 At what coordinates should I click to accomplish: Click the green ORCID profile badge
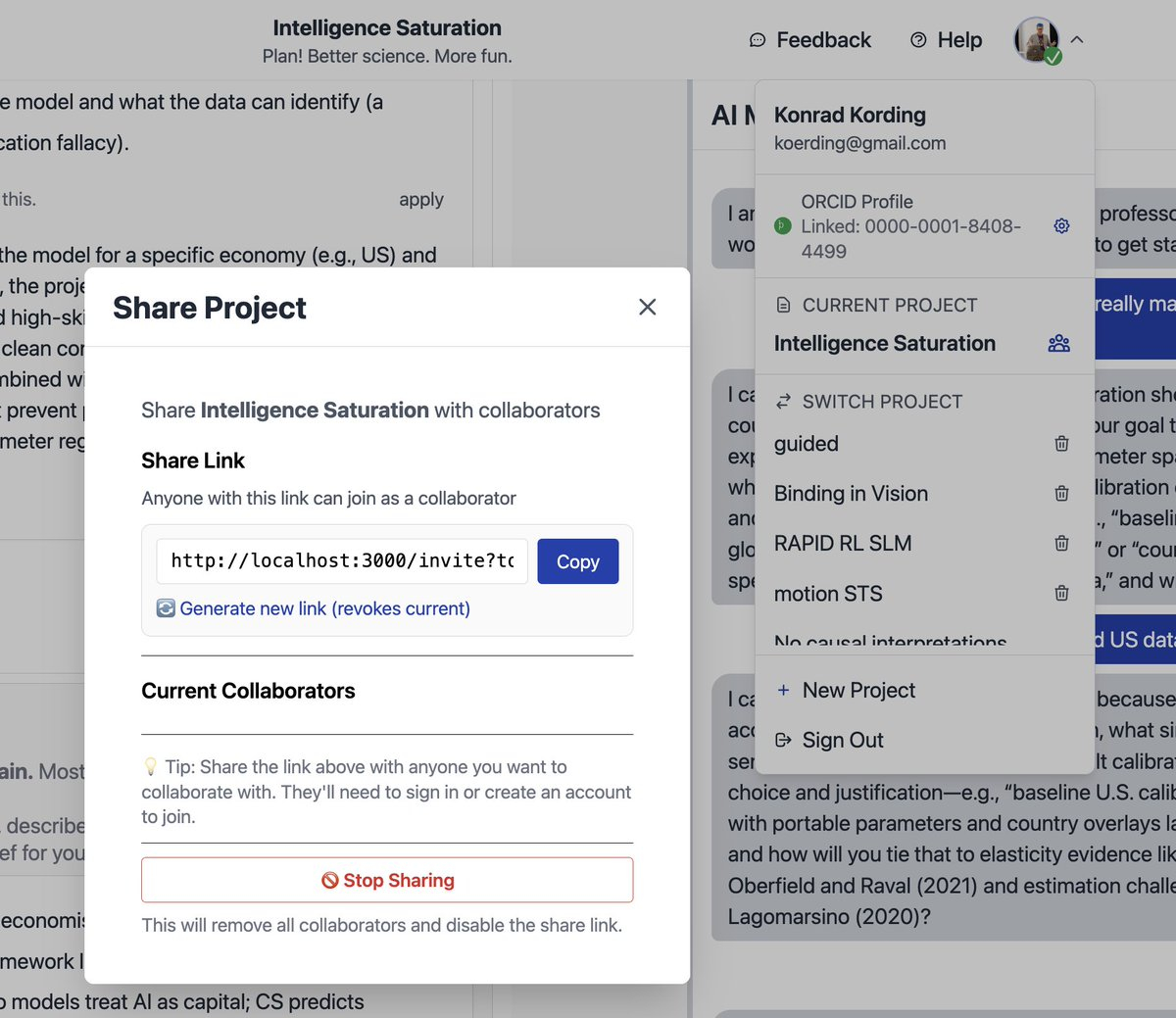click(782, 226)
